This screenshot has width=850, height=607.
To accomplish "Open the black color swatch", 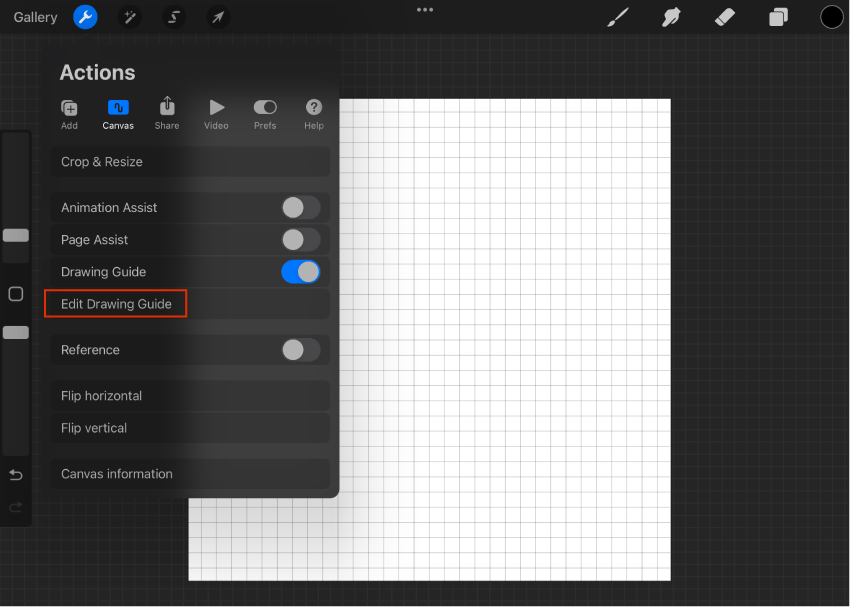I will click(832, 17).
